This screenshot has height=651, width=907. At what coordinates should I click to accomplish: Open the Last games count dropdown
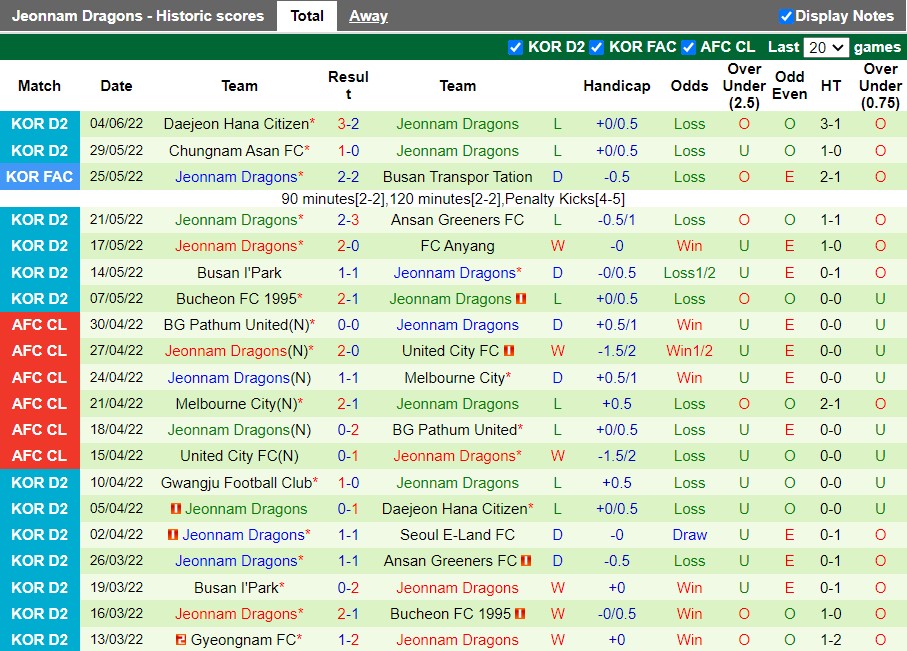click(x=826, y=47)
